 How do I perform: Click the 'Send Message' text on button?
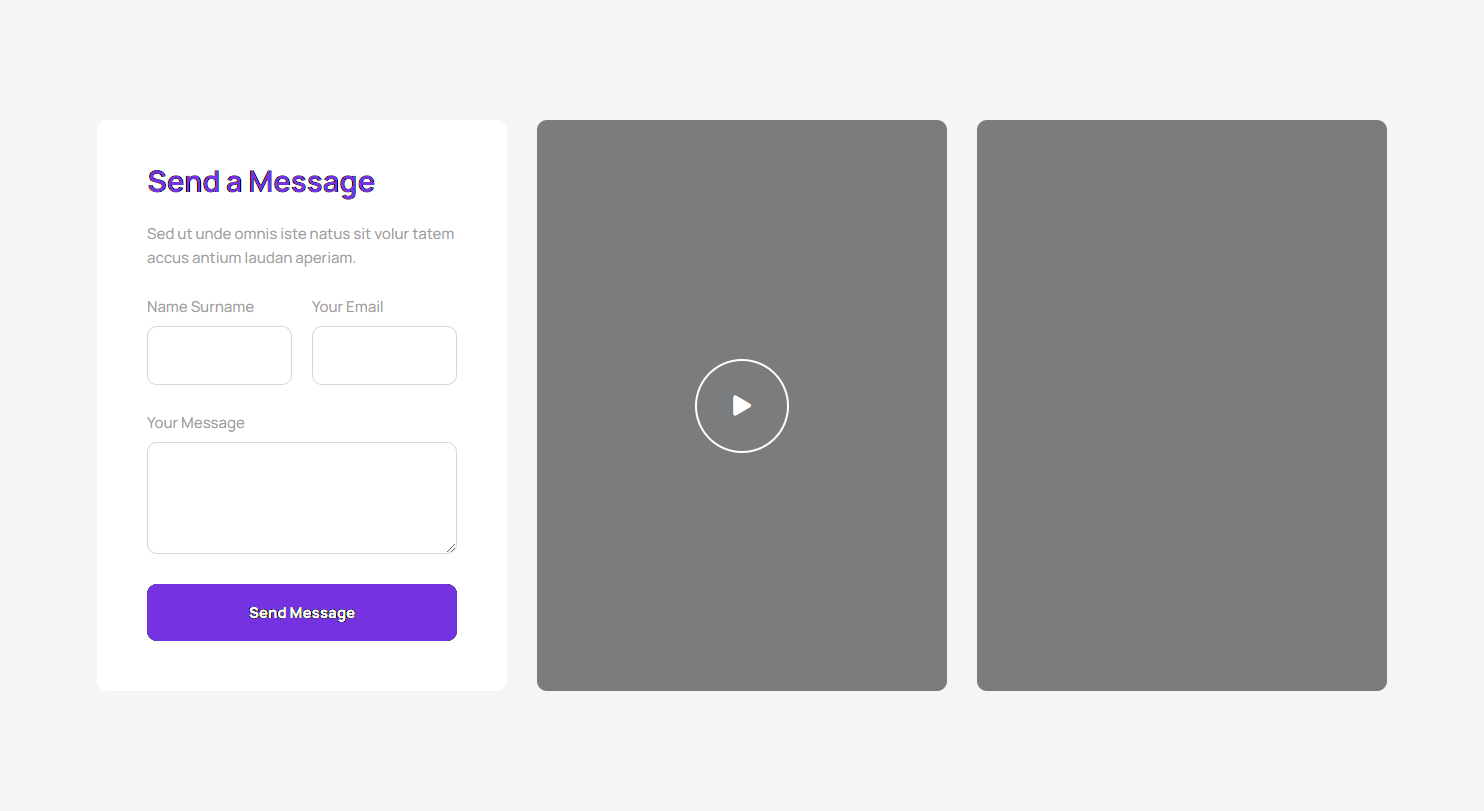pyautogui.click(x=302, y=613)
